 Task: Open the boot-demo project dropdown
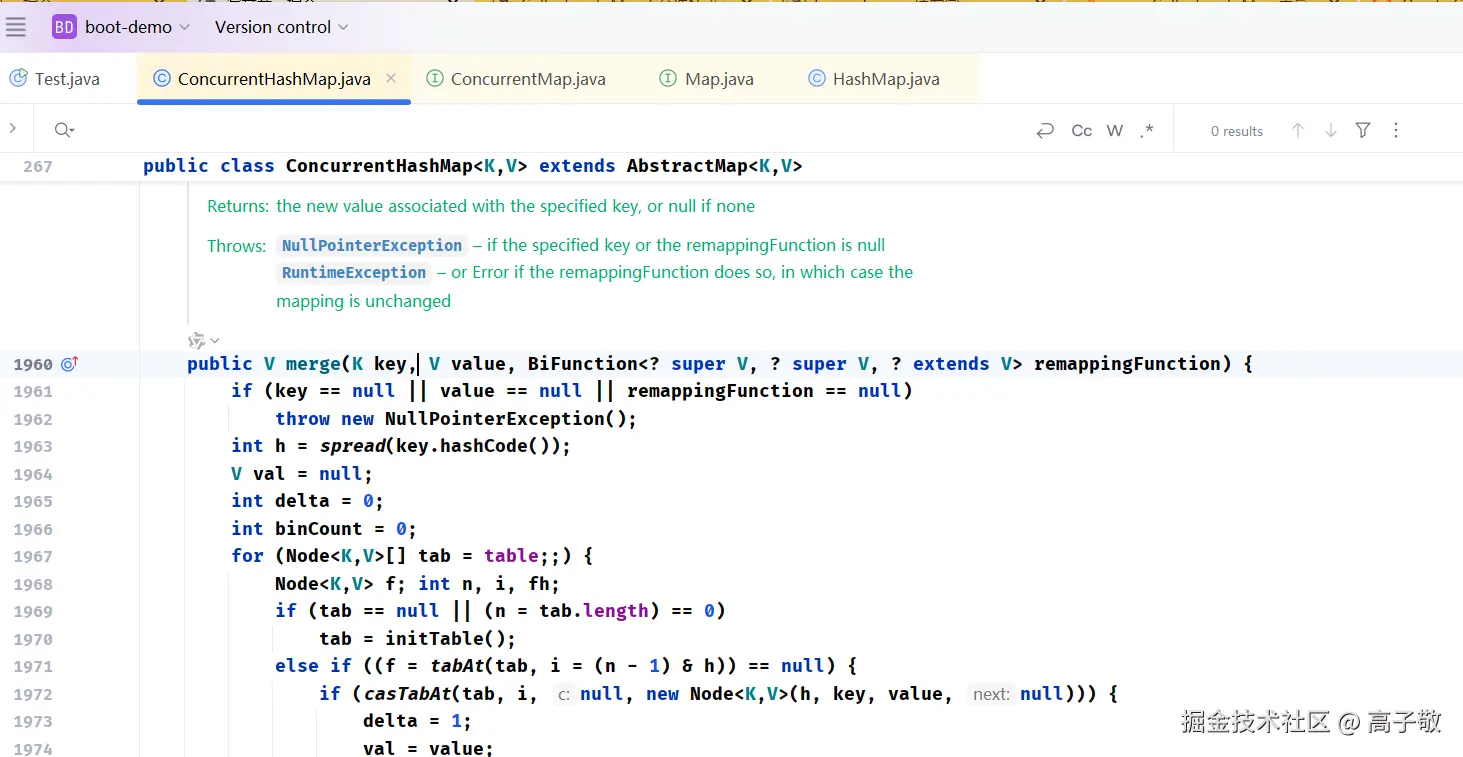(121, 27)
